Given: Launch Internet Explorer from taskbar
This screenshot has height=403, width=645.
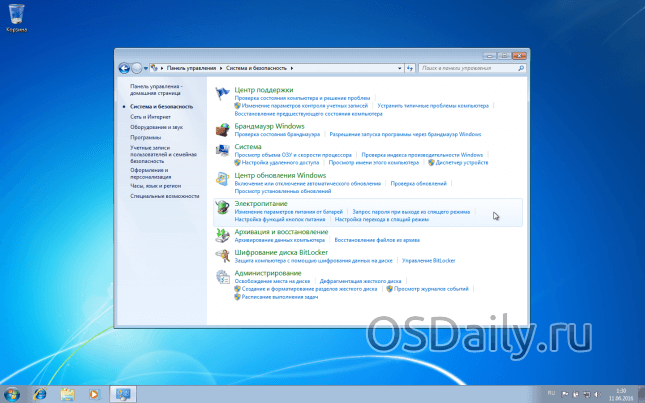Looking at the screenshot, I should tap(40, 394).
